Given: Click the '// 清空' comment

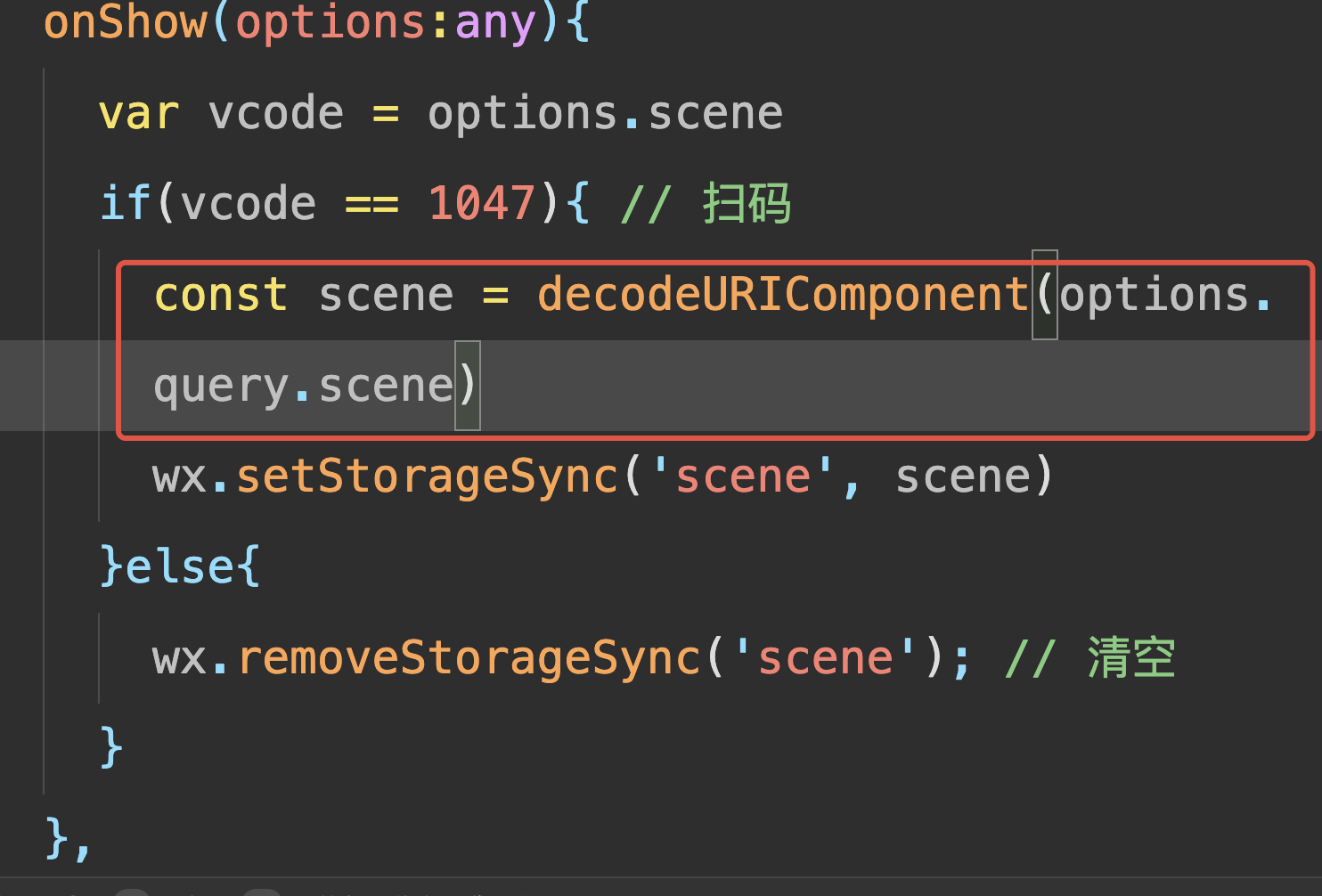Looking at the screenshot, I should click(x=1090, y=658).
